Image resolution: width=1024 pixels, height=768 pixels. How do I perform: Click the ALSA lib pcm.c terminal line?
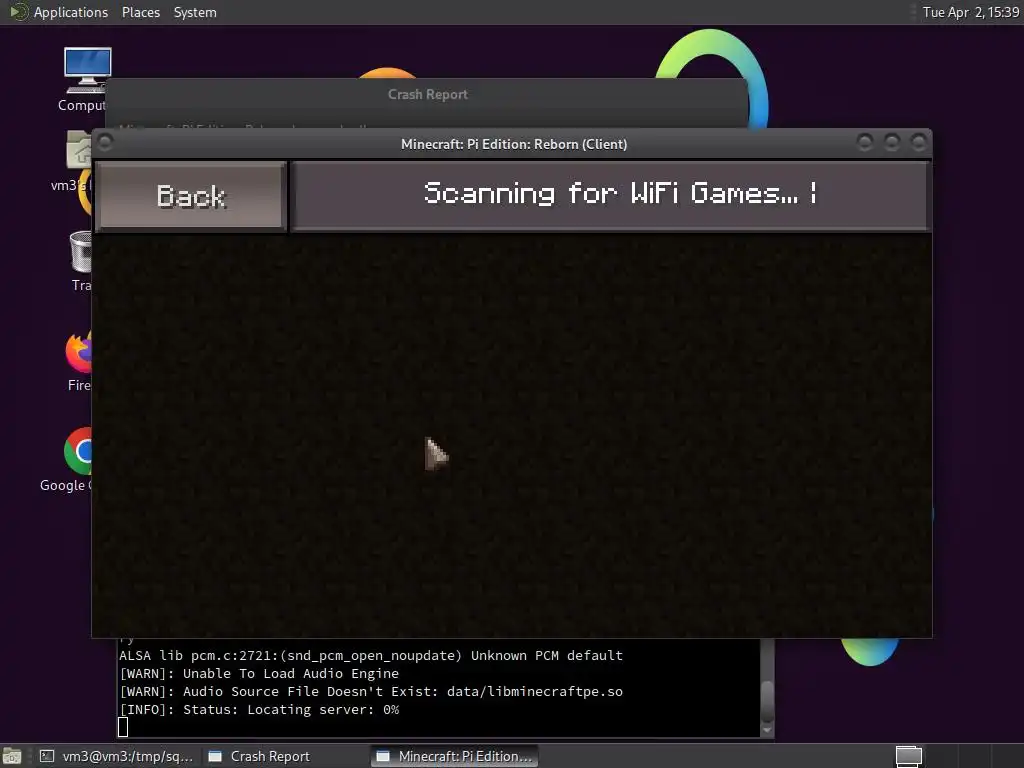tap(371, 655)
